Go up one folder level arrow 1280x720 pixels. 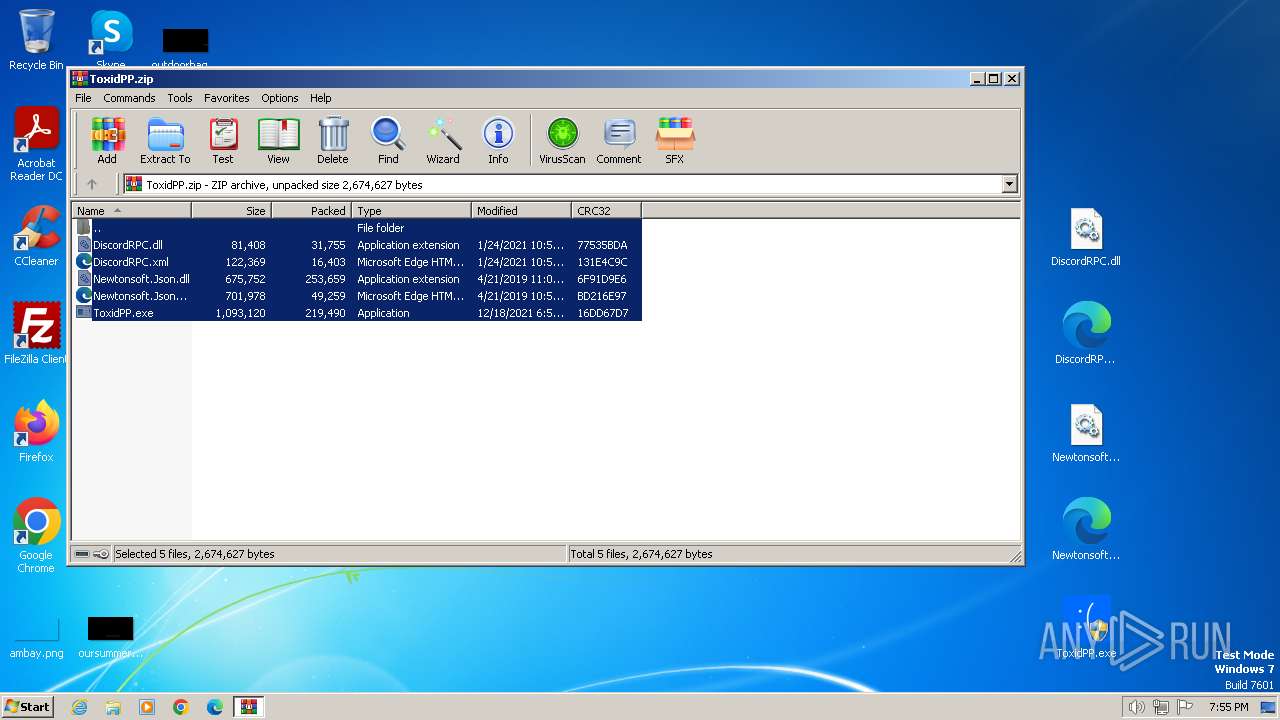tap(92, 184)
